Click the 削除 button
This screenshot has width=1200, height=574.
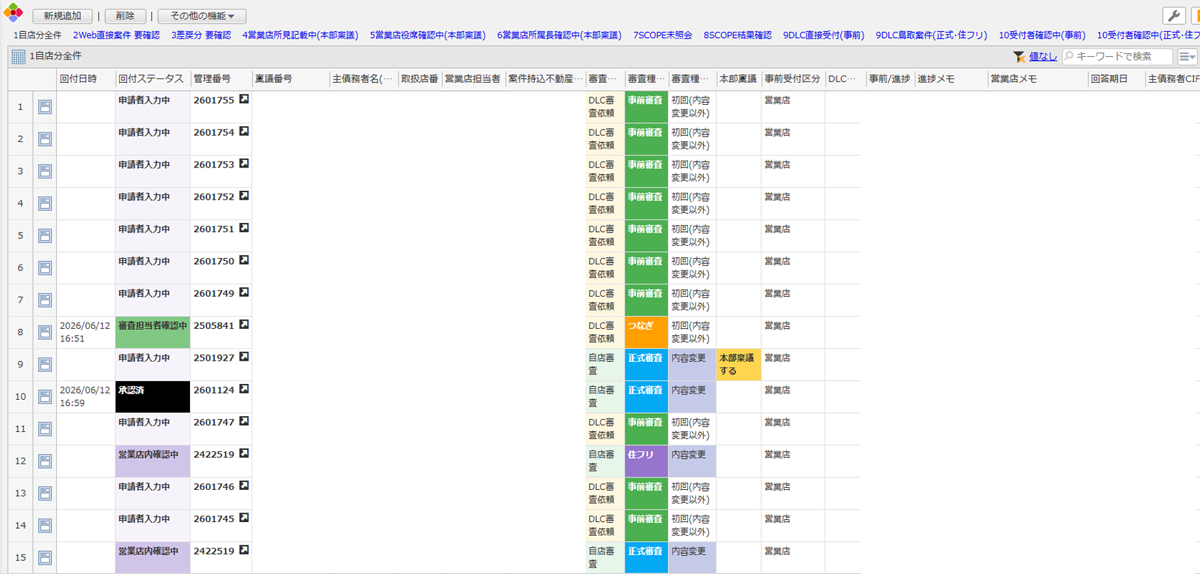125,16
